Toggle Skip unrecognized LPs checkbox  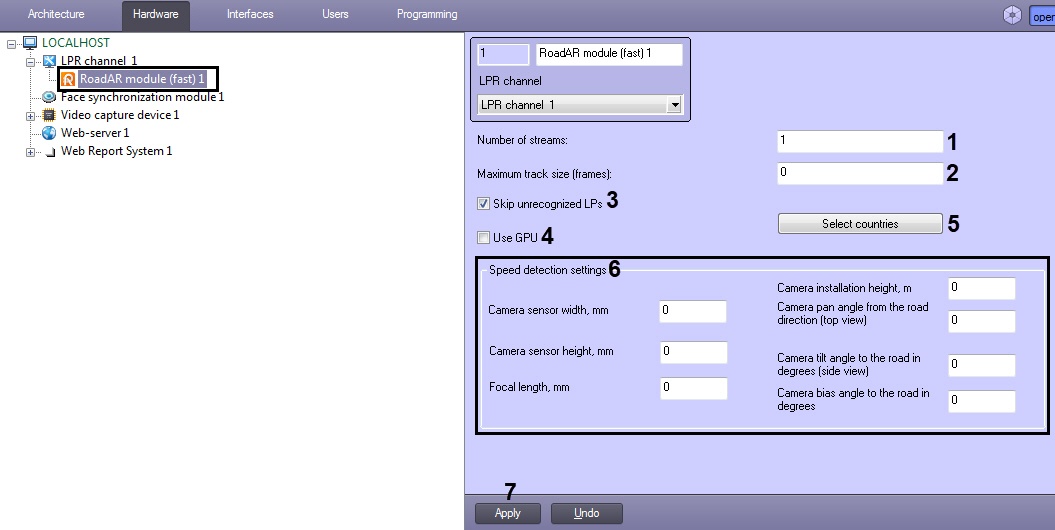(483, 203)
